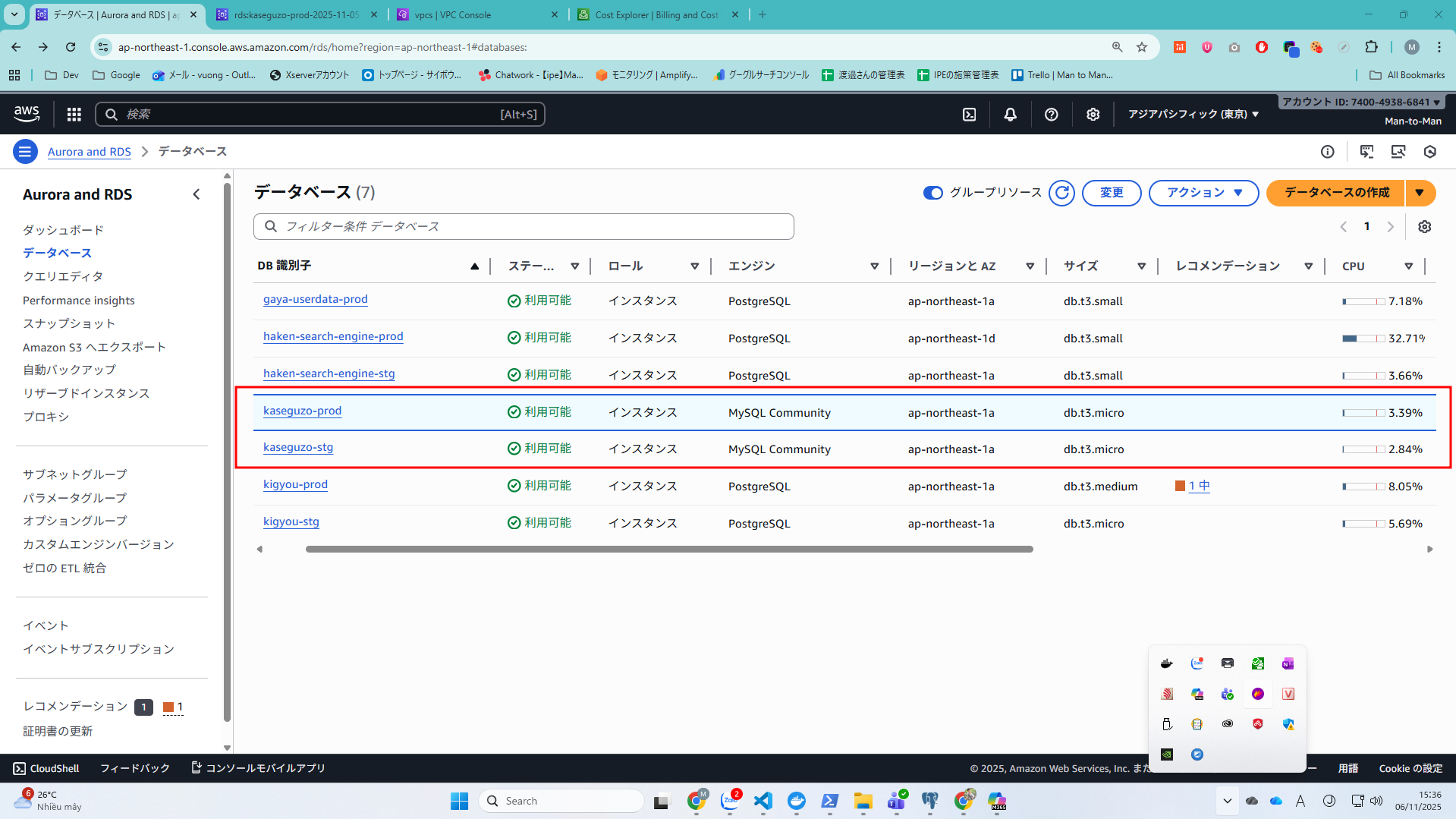
Task: Open スナップショット in the sidebar
Action: (69, 323)
